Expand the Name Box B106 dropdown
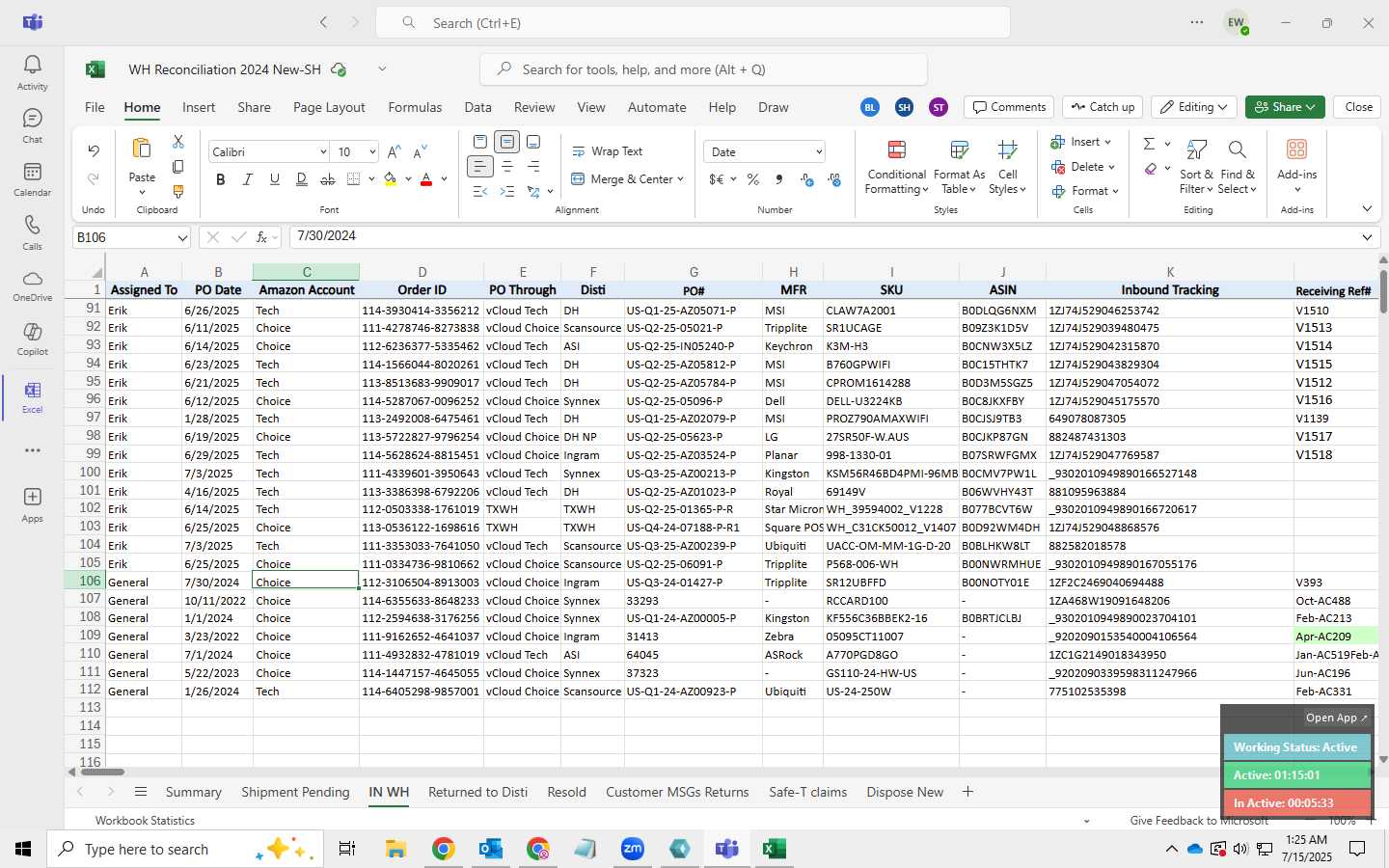 (x=182, y=237)
